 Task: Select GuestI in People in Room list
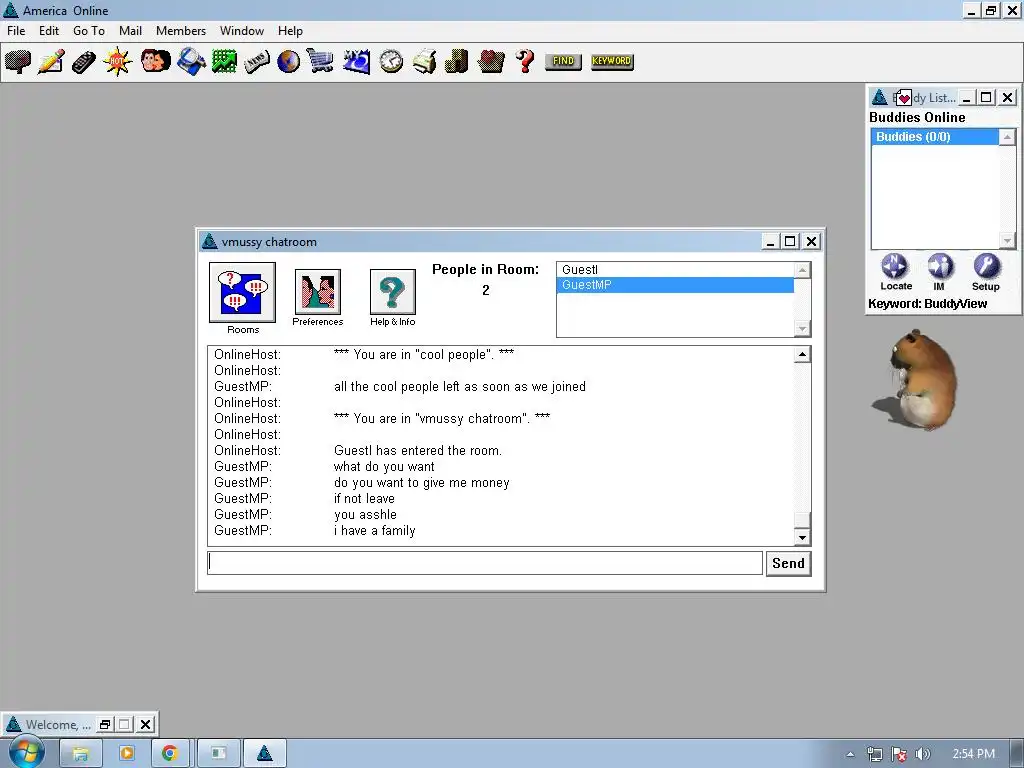point(675,270)
